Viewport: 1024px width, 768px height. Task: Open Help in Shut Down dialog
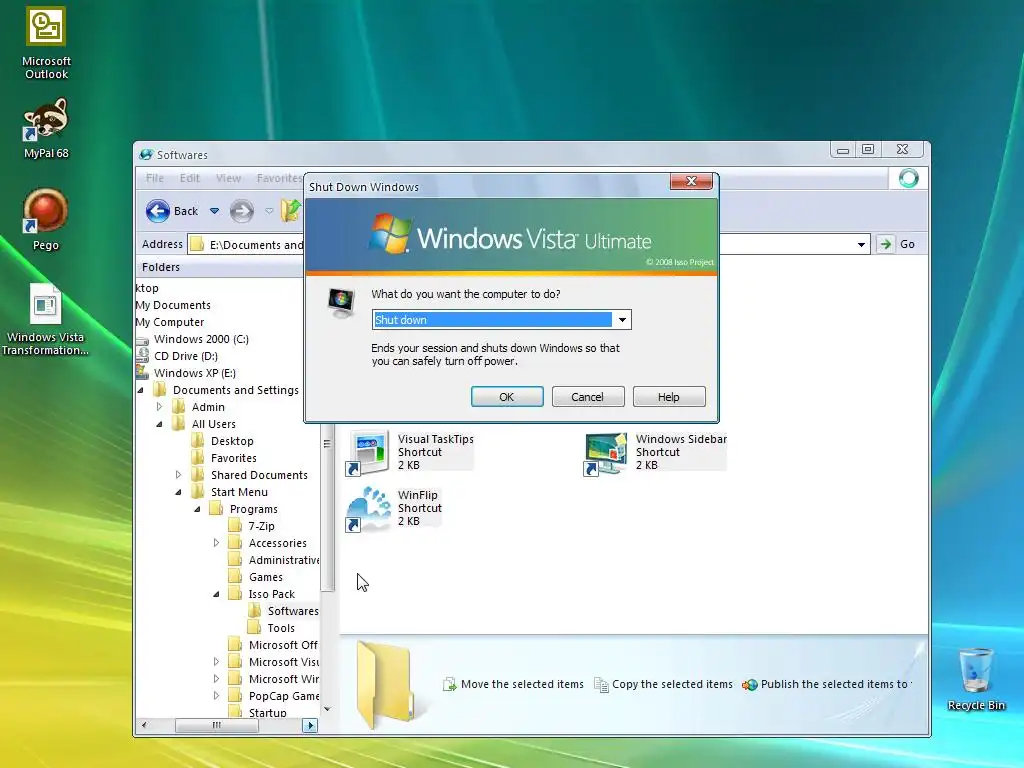click(x=669, y=396)
